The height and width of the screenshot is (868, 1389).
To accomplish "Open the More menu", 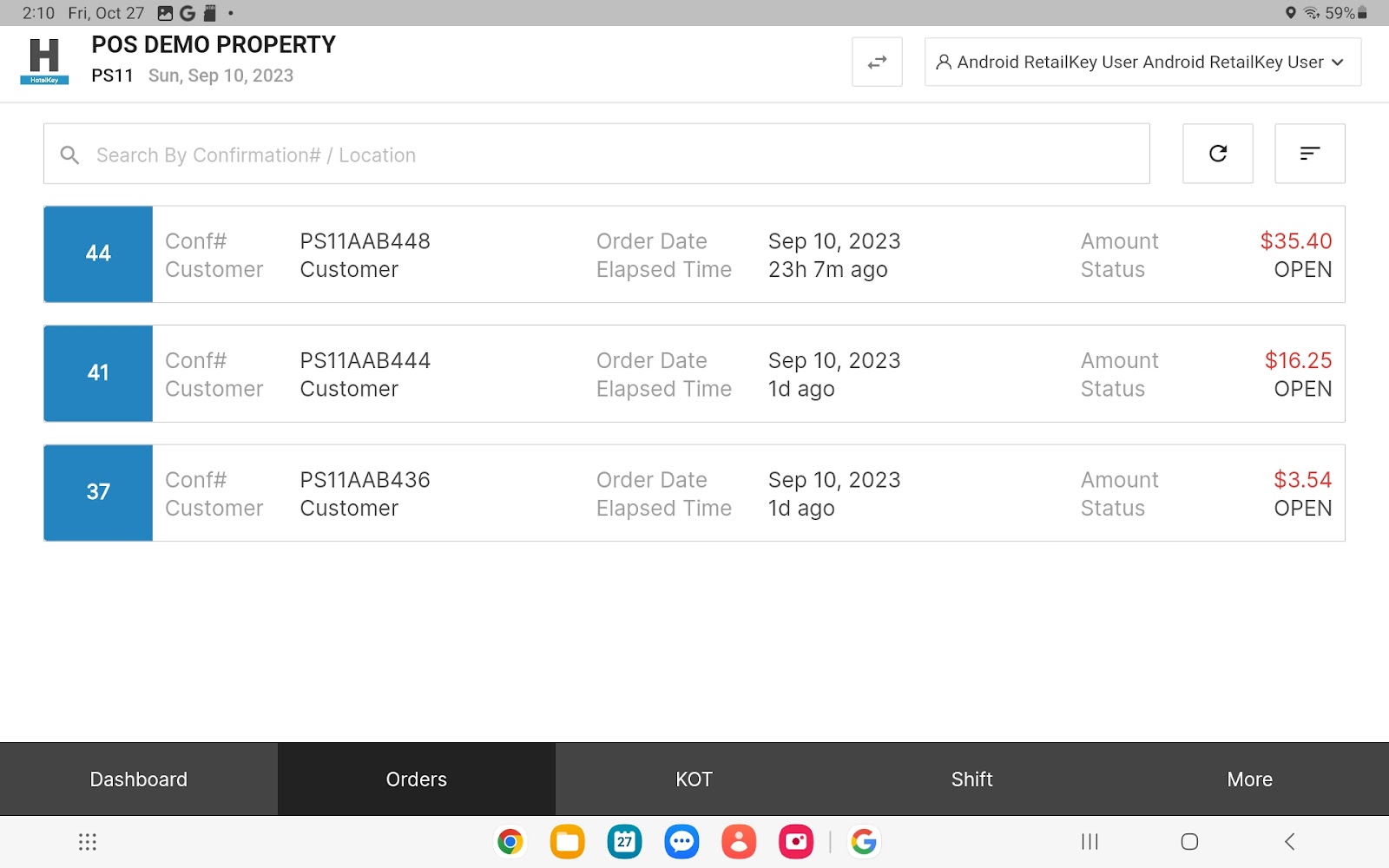I will click(x=1249, y=779).
